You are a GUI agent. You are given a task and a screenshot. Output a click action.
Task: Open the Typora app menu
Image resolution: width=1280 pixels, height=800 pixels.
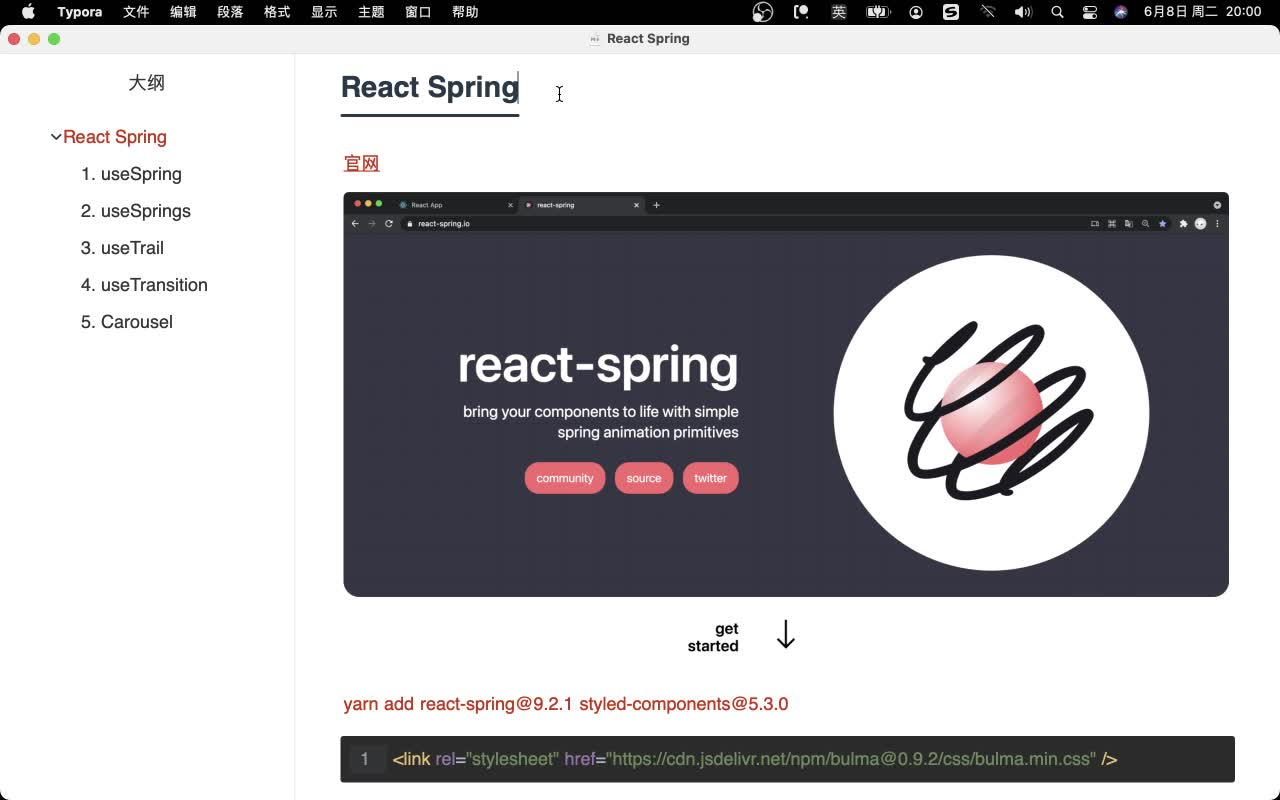pyautogui.click(x=80, y=12)
